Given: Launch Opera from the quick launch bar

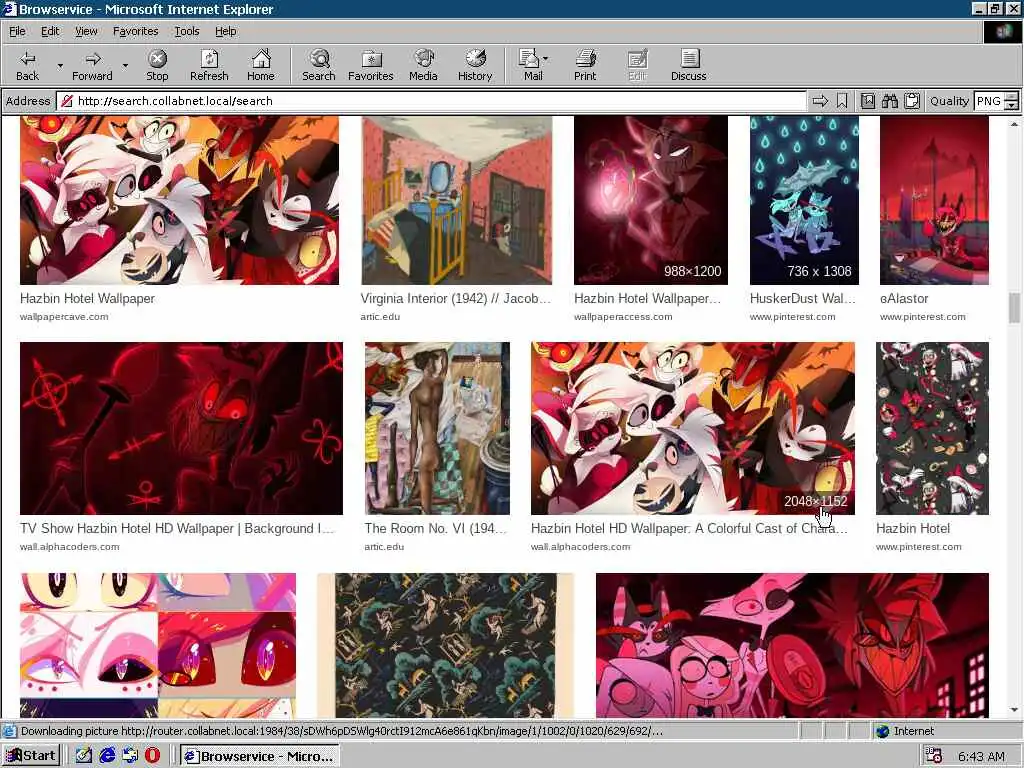Looking at the screenshot, I should click(152, 756).
